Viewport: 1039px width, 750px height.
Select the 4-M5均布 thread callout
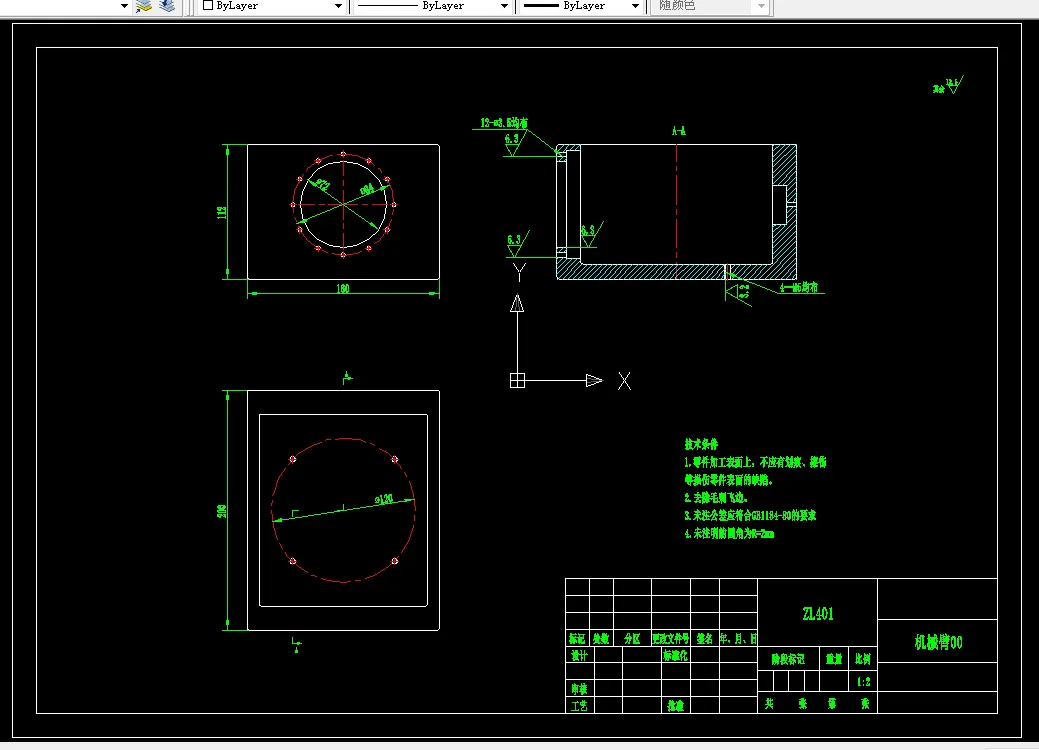click(x=799, y=288)
